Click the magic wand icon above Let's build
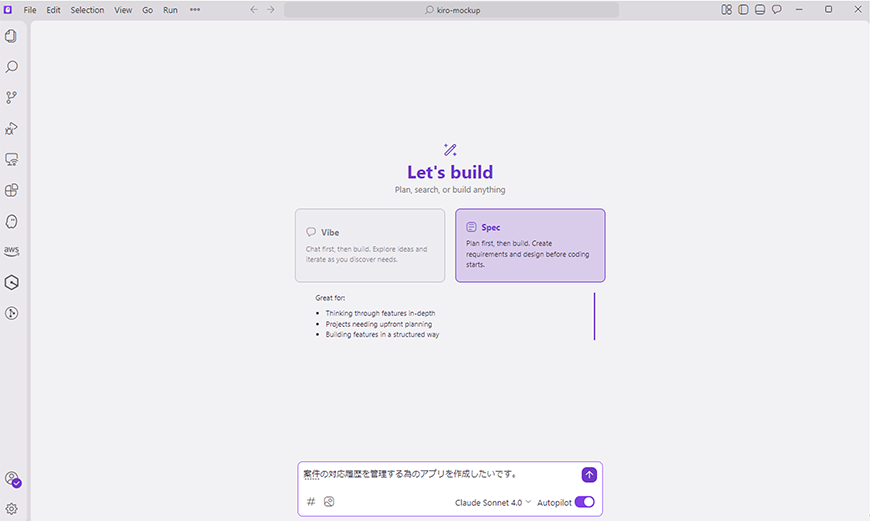 450,150
